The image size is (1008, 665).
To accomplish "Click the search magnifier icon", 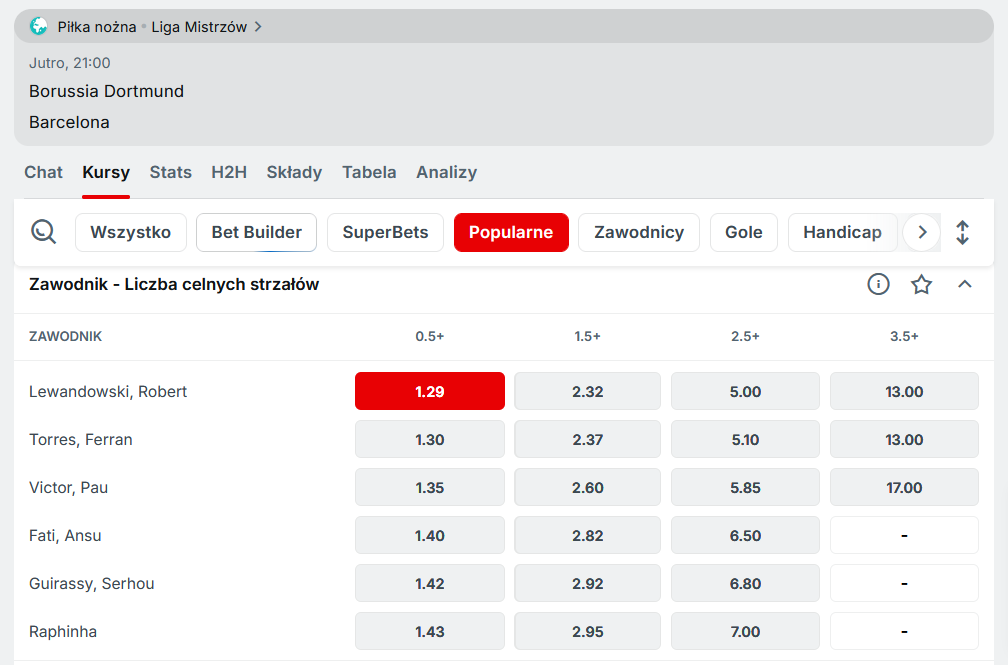I will click(43, 232).
